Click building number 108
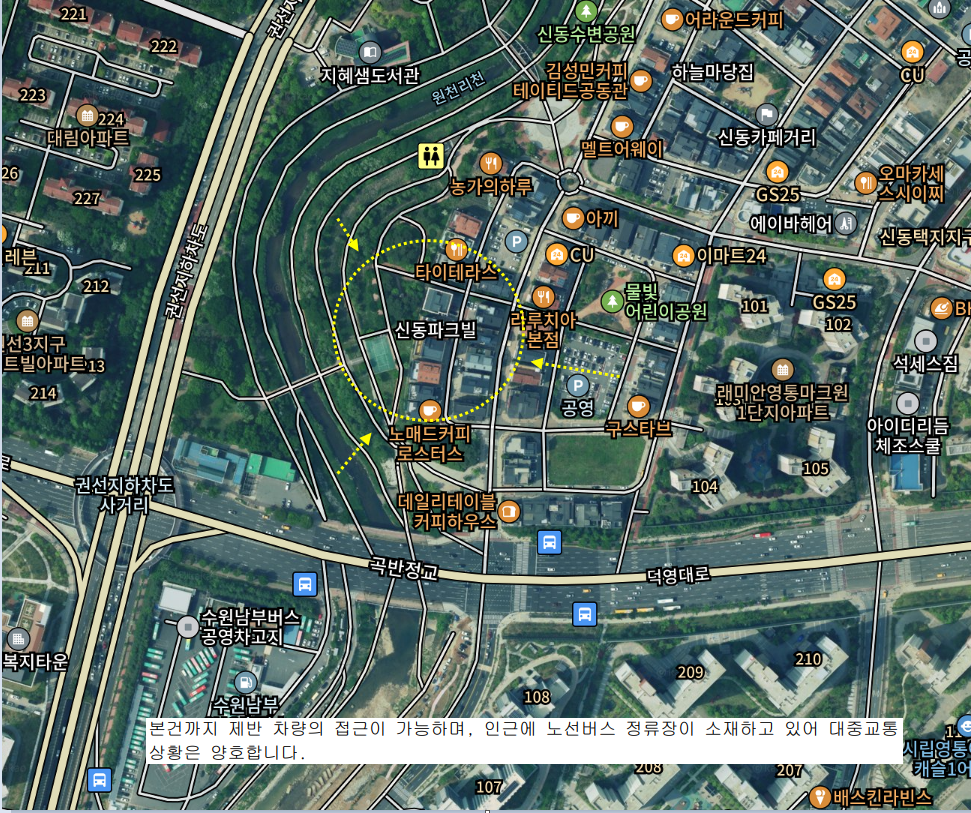This screenshot has width=971, height=813. click(x=537, y=697)
